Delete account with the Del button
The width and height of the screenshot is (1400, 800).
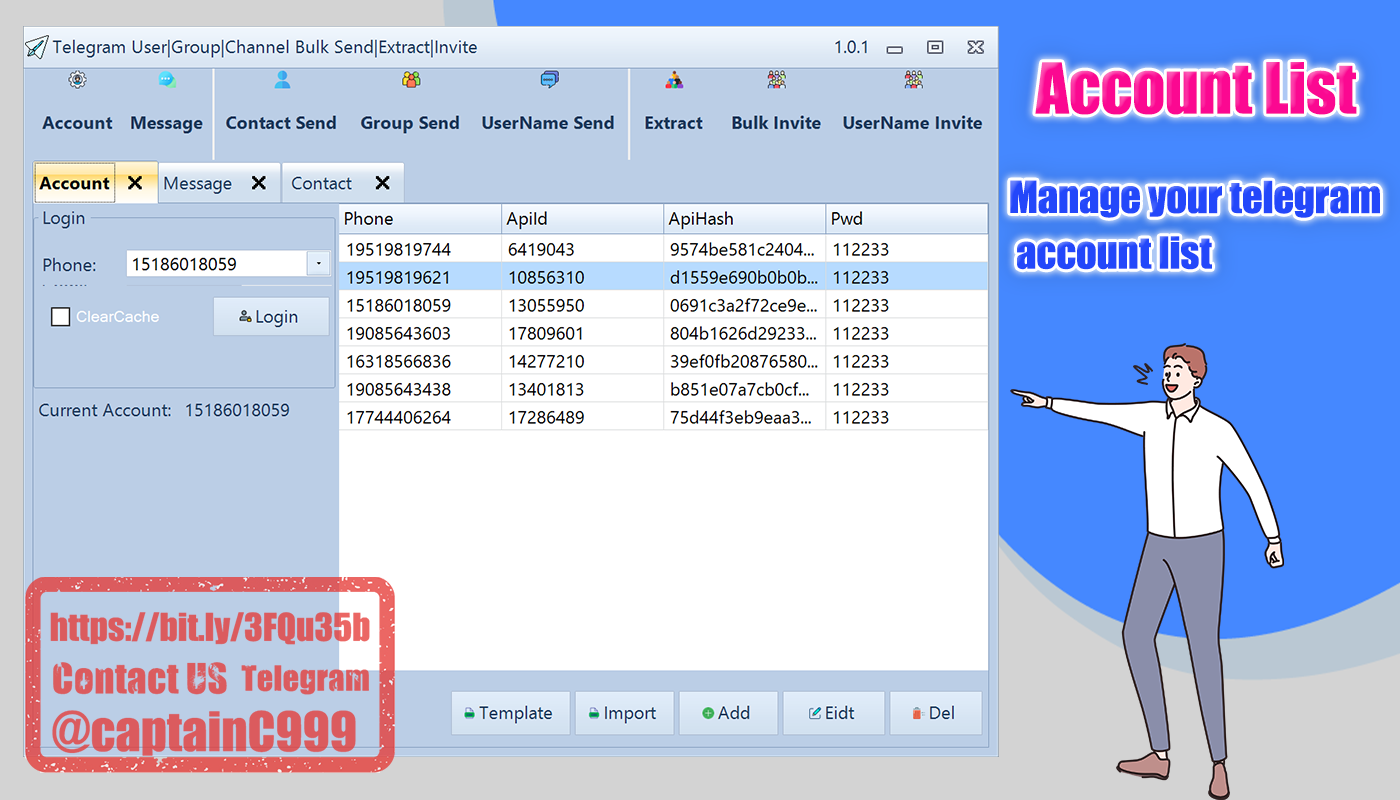click(x=935, y=713)
